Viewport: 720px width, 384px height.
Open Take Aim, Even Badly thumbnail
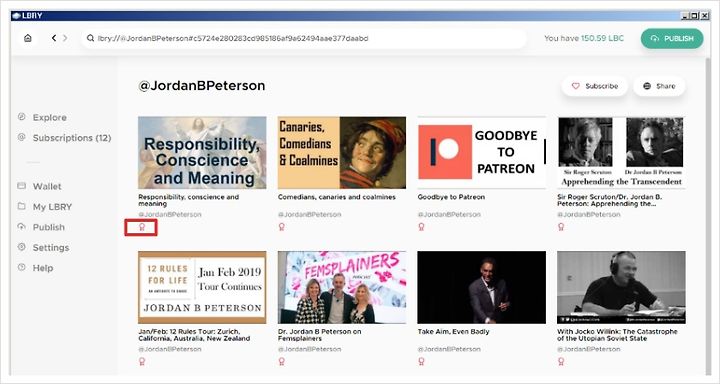point(482,288)
